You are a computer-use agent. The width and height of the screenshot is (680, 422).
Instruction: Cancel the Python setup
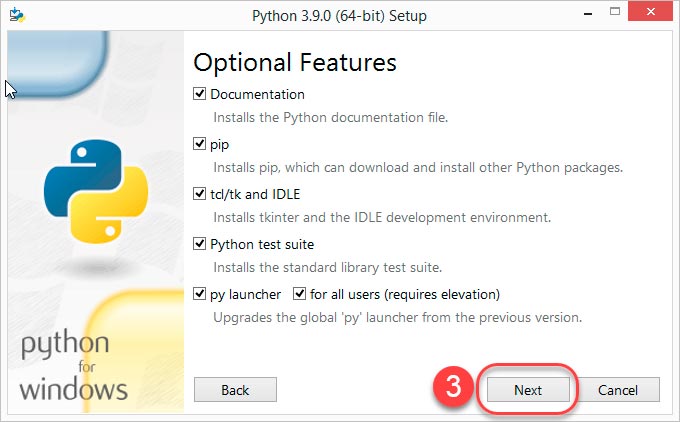(618, 389)
